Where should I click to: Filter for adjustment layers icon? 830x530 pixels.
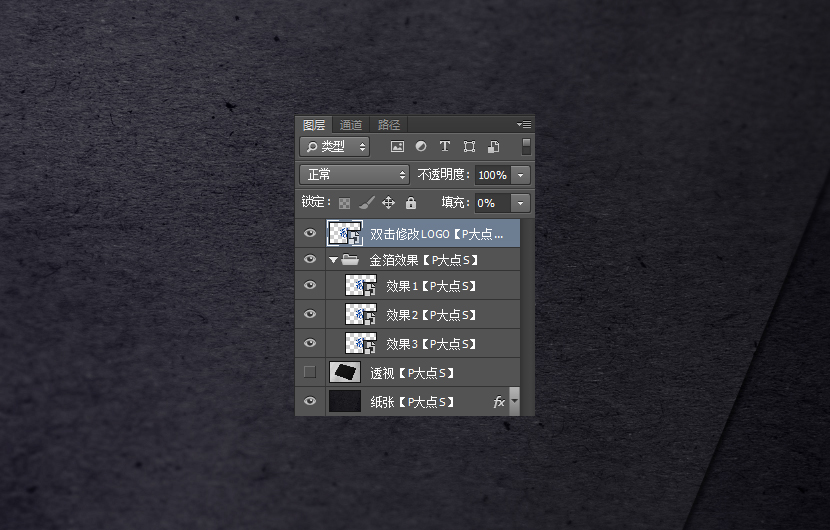[421, 146]
